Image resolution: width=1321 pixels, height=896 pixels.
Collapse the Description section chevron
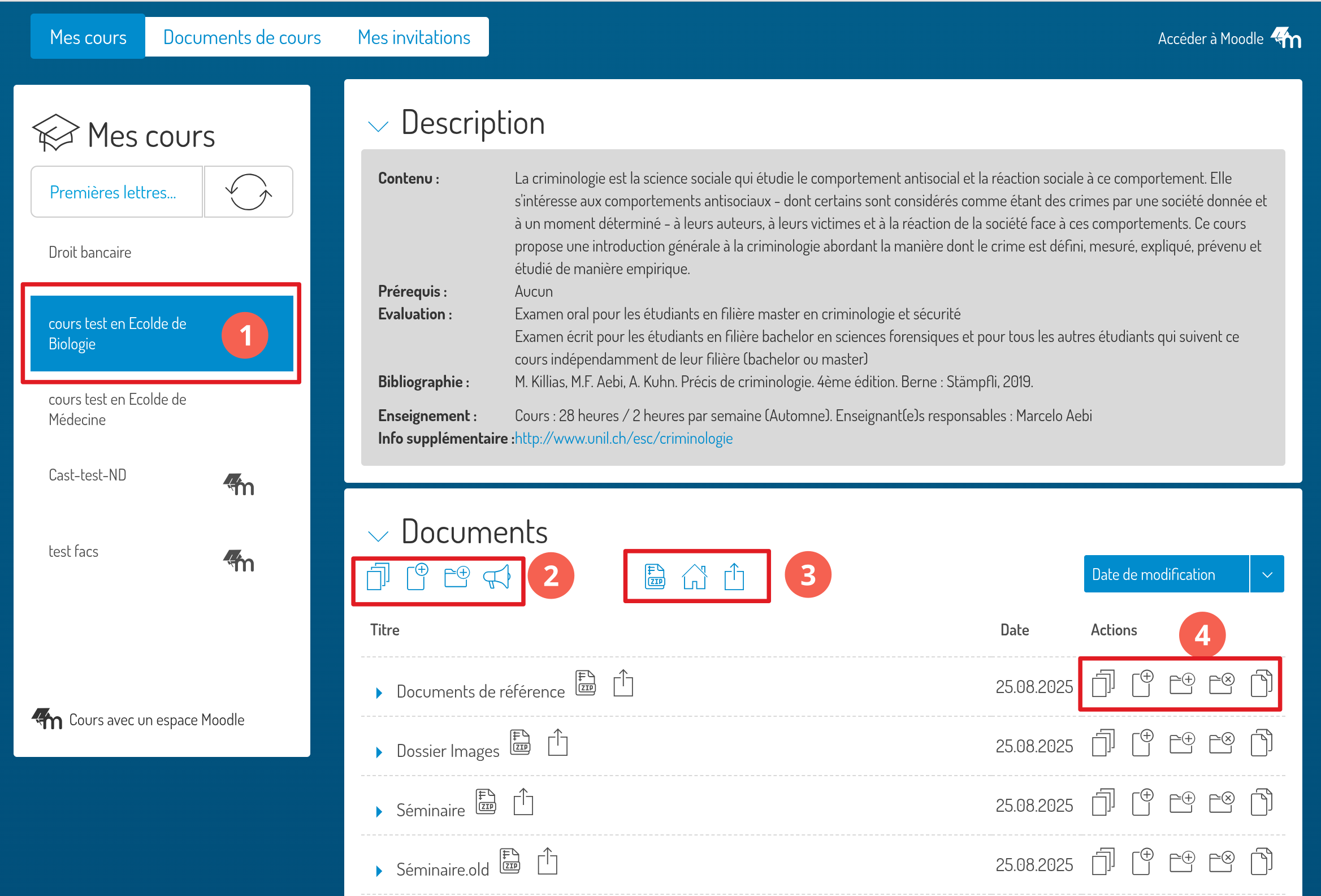point(378,126)
